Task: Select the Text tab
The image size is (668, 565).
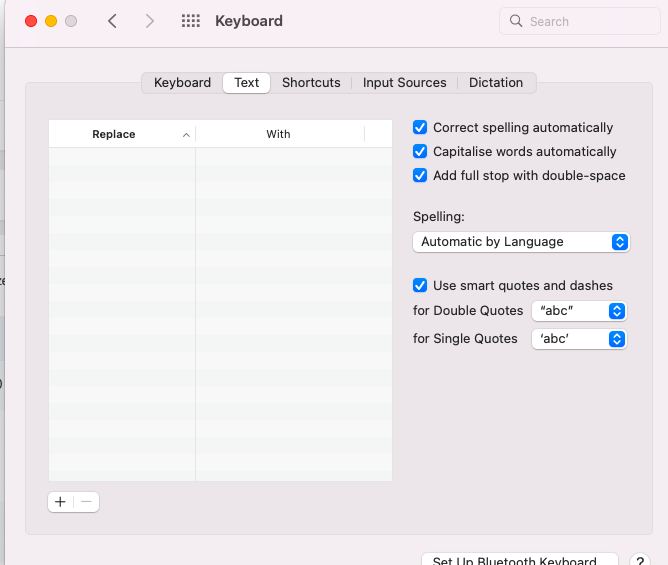Action: tap(247, 82)
